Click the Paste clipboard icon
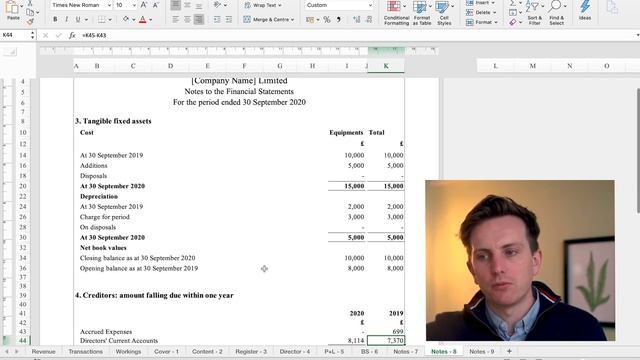The width and height of the screenshot is (640, 360). (12, 7)
